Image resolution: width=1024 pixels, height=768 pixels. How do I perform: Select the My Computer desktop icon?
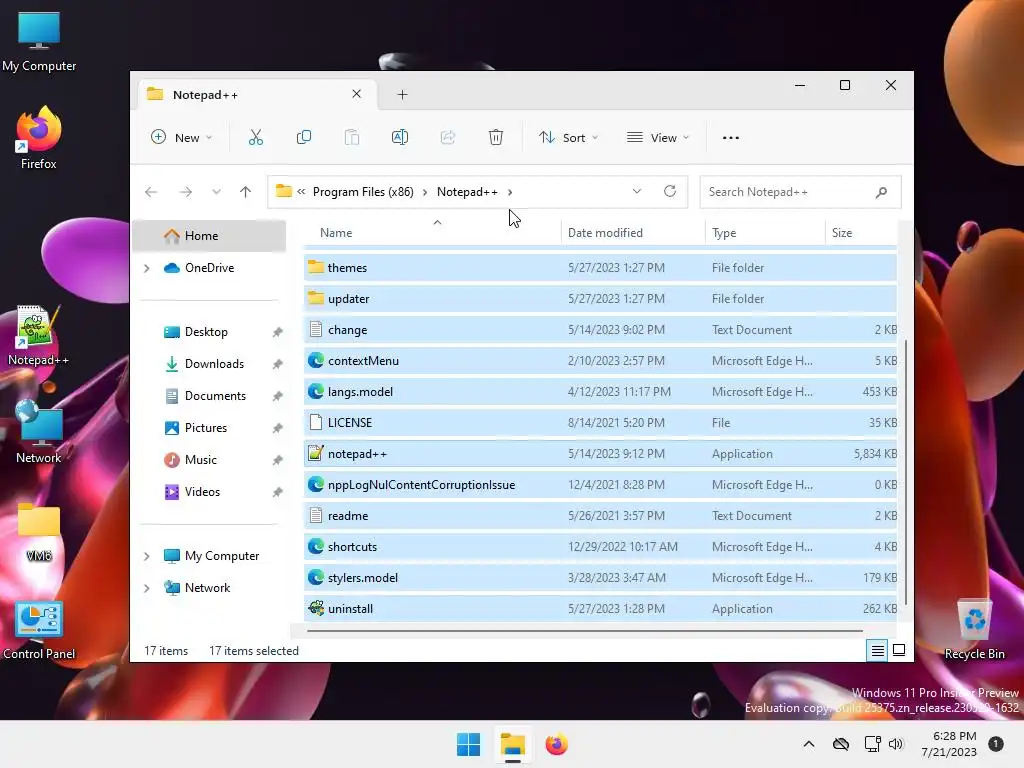39,41
